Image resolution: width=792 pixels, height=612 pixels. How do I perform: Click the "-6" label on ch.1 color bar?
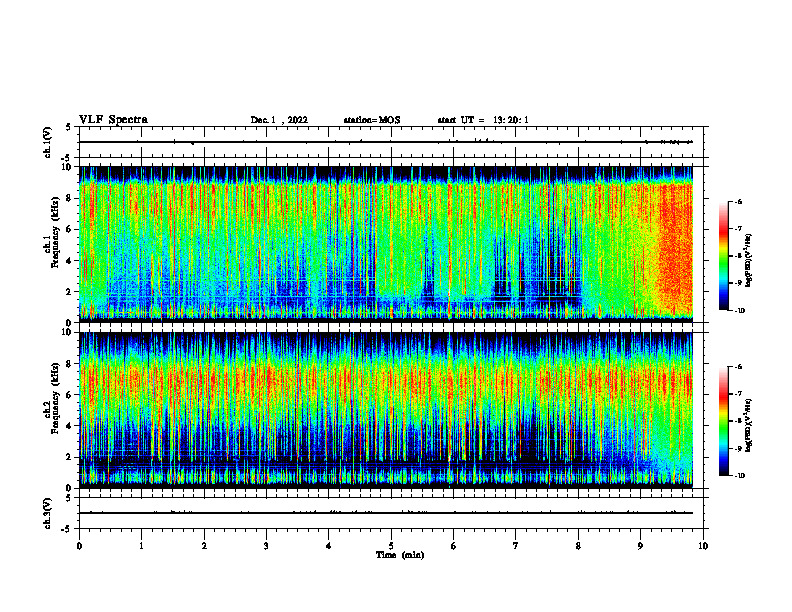(738, 202)
